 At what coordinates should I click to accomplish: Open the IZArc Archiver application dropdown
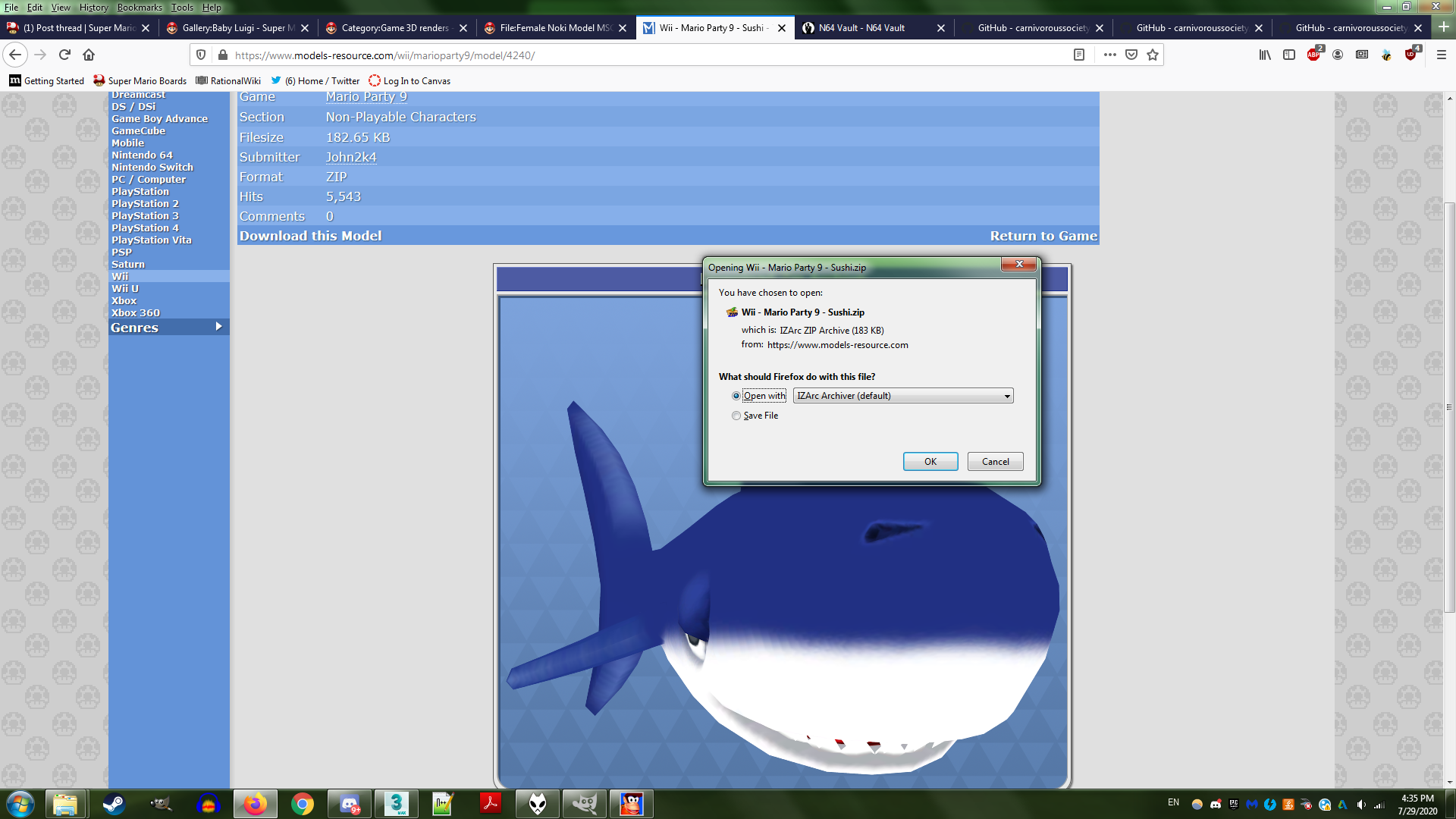tap(902, 396)
